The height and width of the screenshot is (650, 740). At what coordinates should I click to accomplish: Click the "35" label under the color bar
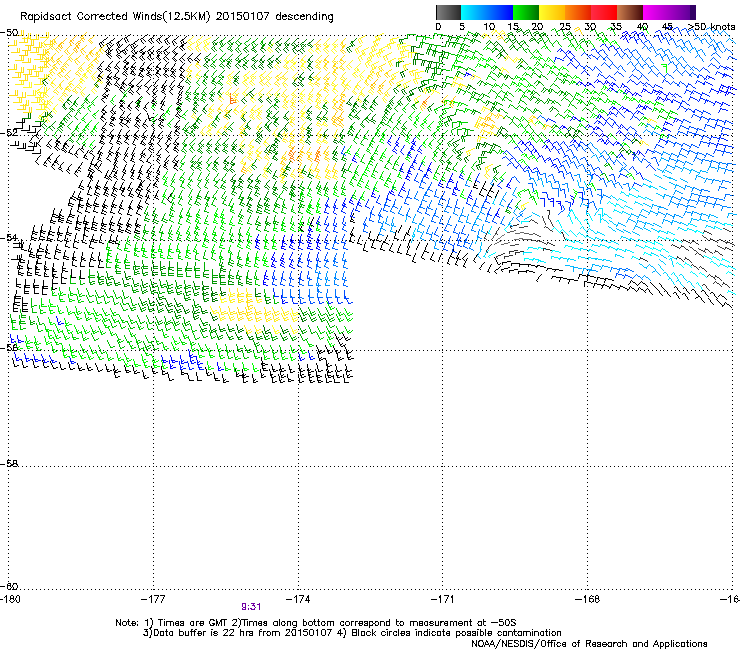pyautogui.click(x=616, y=26)
